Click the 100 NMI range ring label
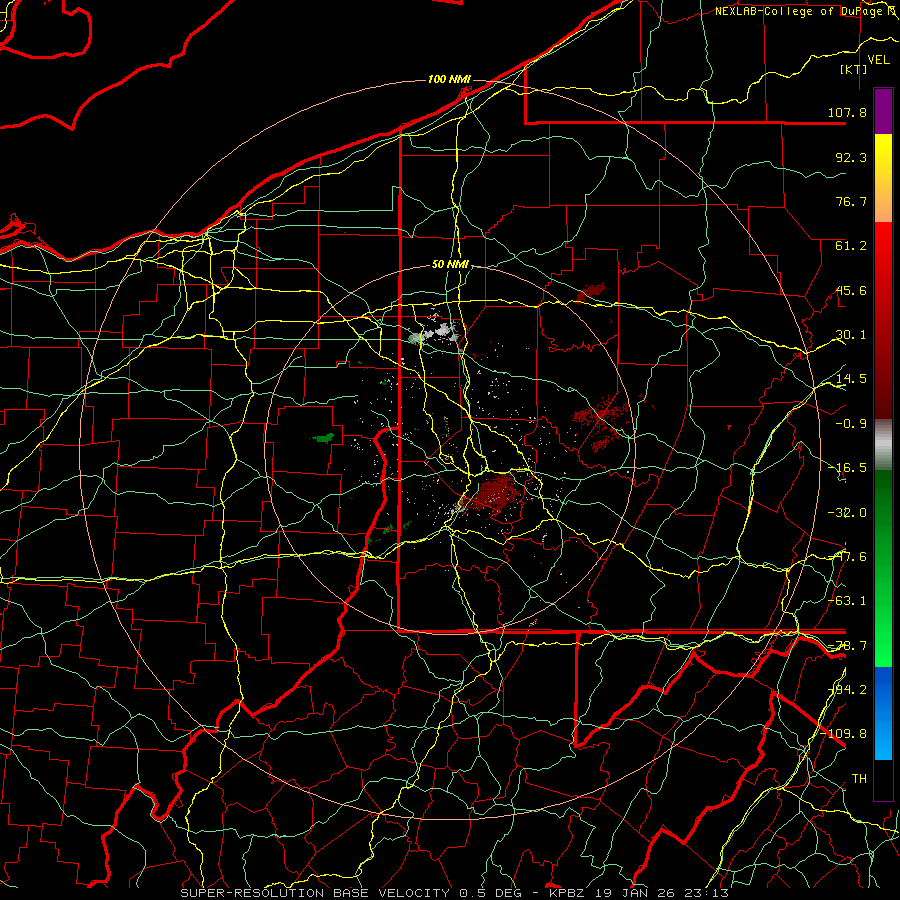900x900 pixels. 449,79
